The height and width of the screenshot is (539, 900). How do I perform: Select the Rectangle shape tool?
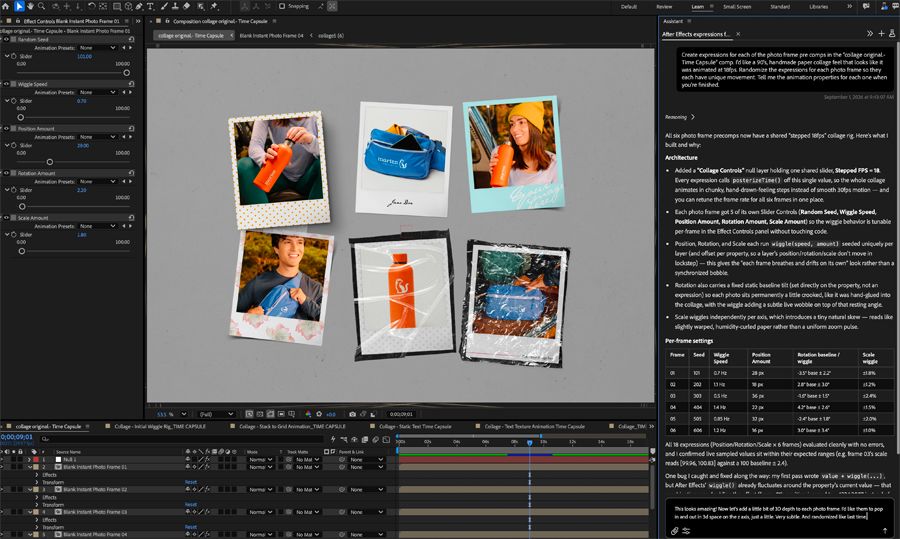tap(117, 6)
